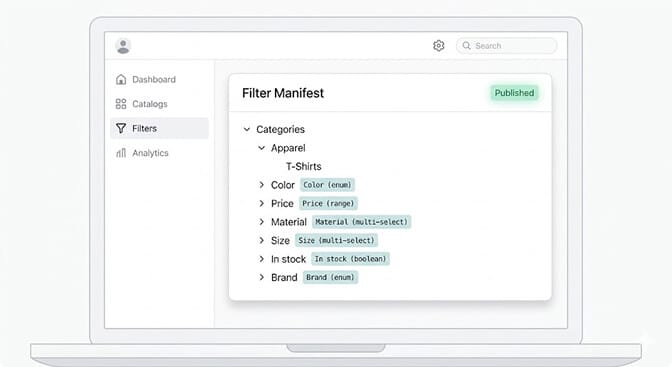Select the In stock filter name
This screenshot has width=672, height=367.
coord(288,259)
